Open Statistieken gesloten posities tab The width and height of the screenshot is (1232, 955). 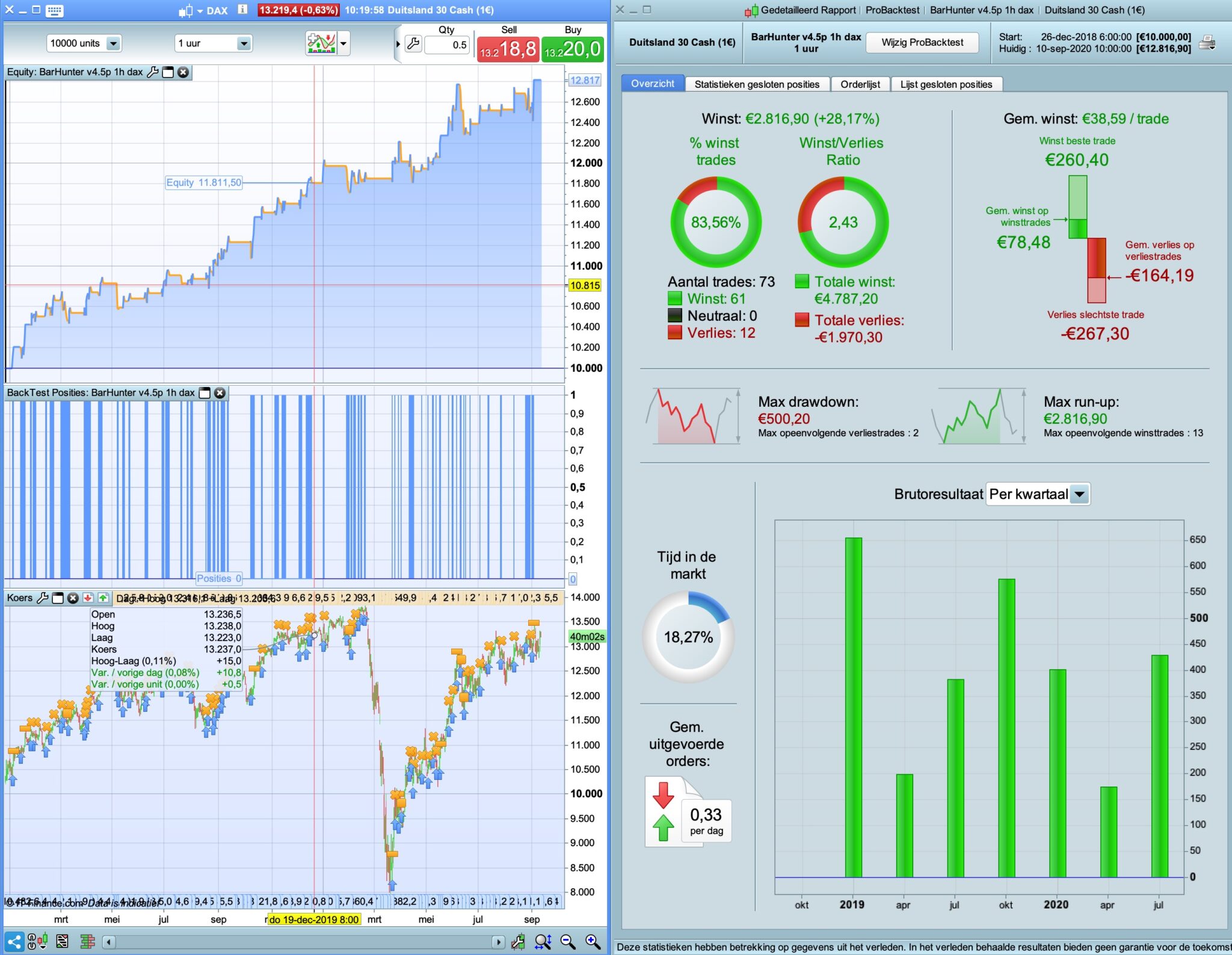point(756,84)
